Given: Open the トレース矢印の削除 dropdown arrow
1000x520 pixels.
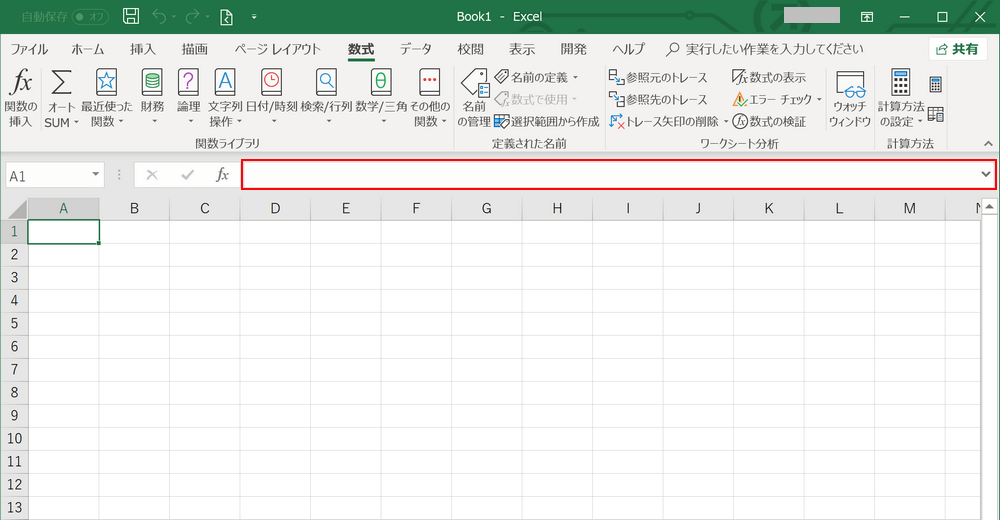Looking at the screenshot, I should tap(726, 121).
